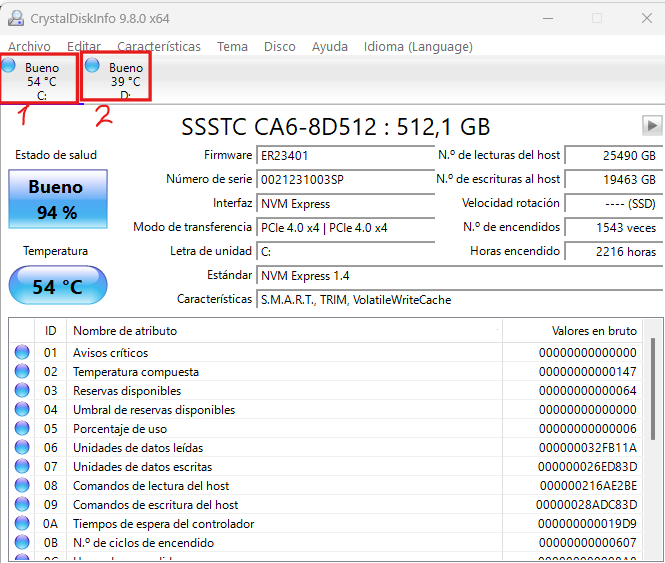Click the Nombre de atributo column header
Image resolution: width=665 pixels, height=563 pixels.
point(125,330)
